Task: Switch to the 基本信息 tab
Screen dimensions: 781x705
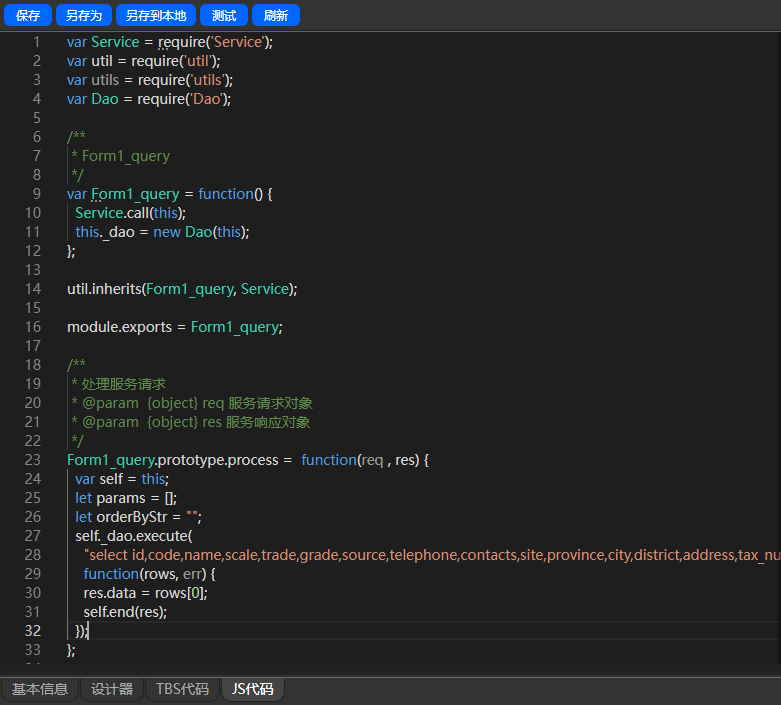Action: point(40,689)
